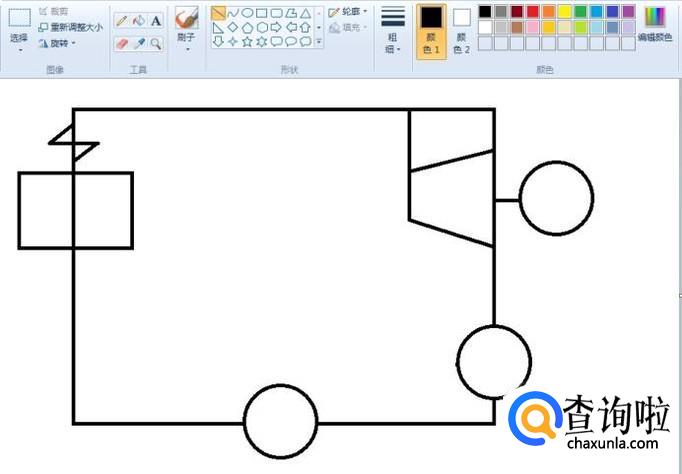
Task: Pick the red color swatch
Action: (x=532, y=11)
